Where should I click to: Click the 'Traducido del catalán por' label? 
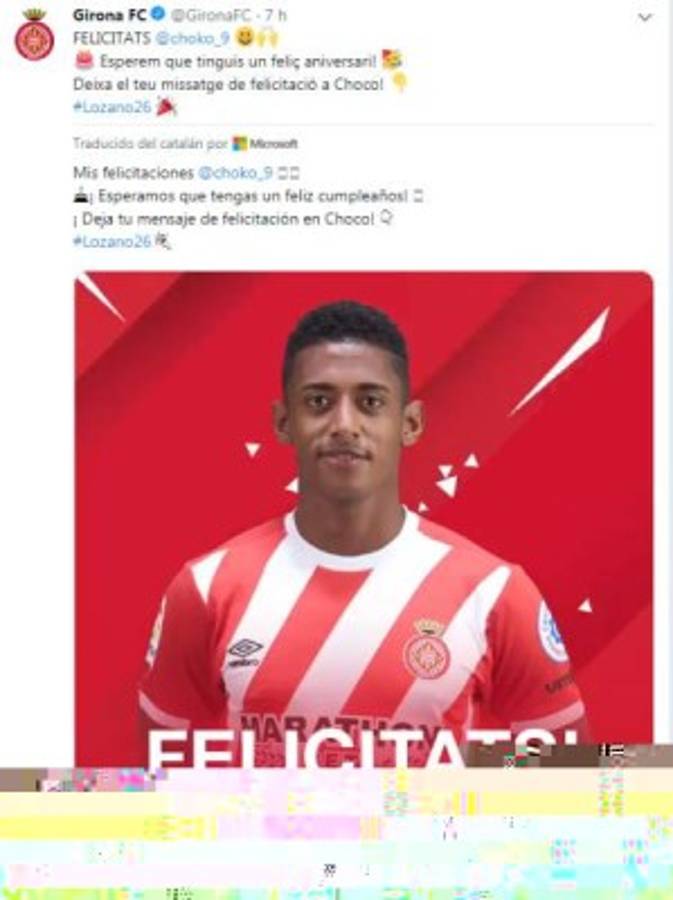pos(150,143)
